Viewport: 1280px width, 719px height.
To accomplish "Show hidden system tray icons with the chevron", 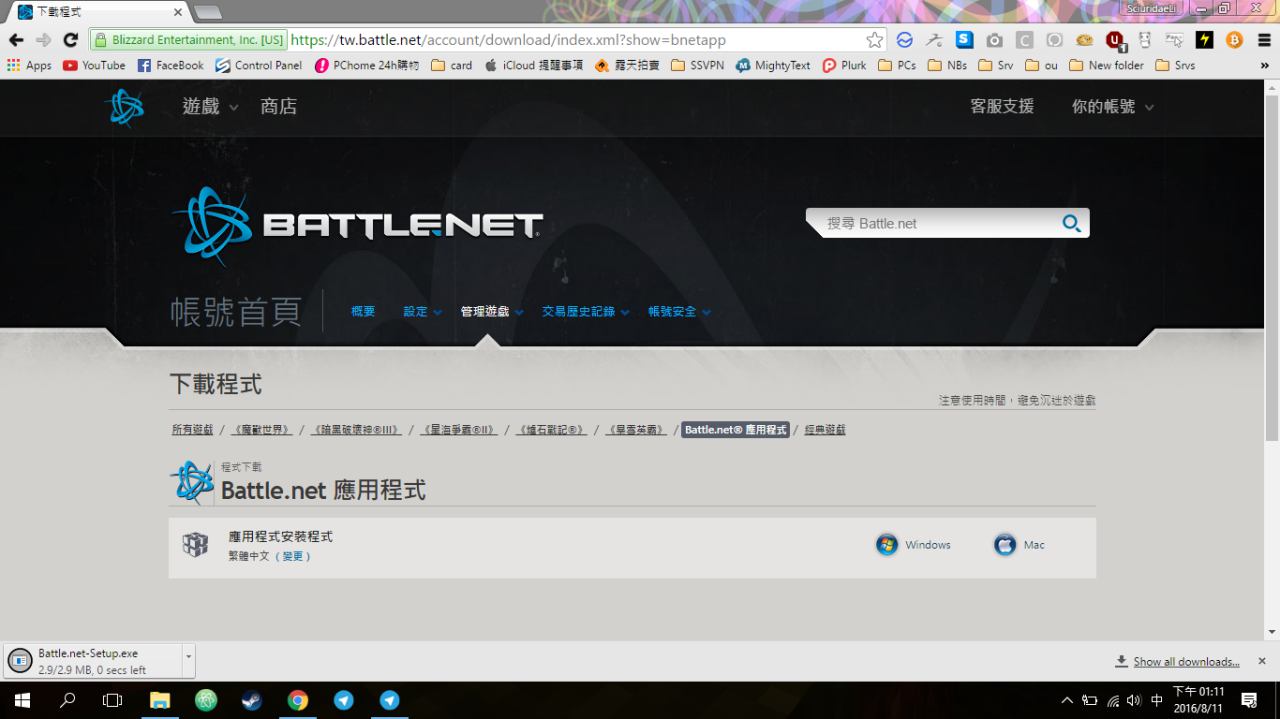I will click(x=1067, y=700).
